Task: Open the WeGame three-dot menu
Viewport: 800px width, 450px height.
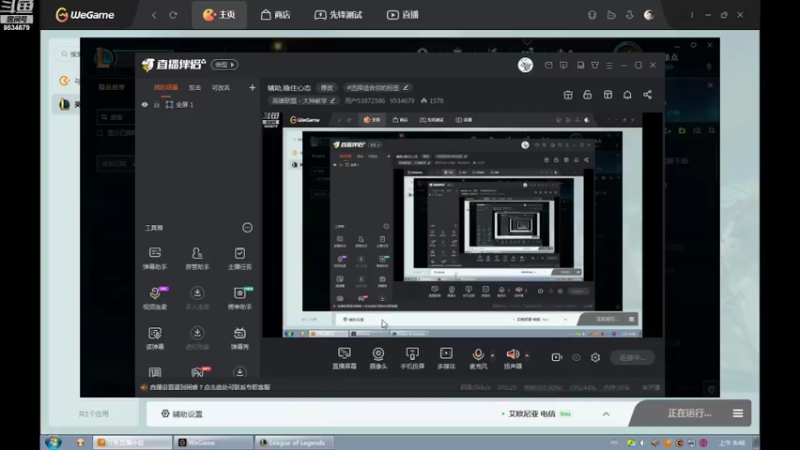Action: [x=692, y=15]
